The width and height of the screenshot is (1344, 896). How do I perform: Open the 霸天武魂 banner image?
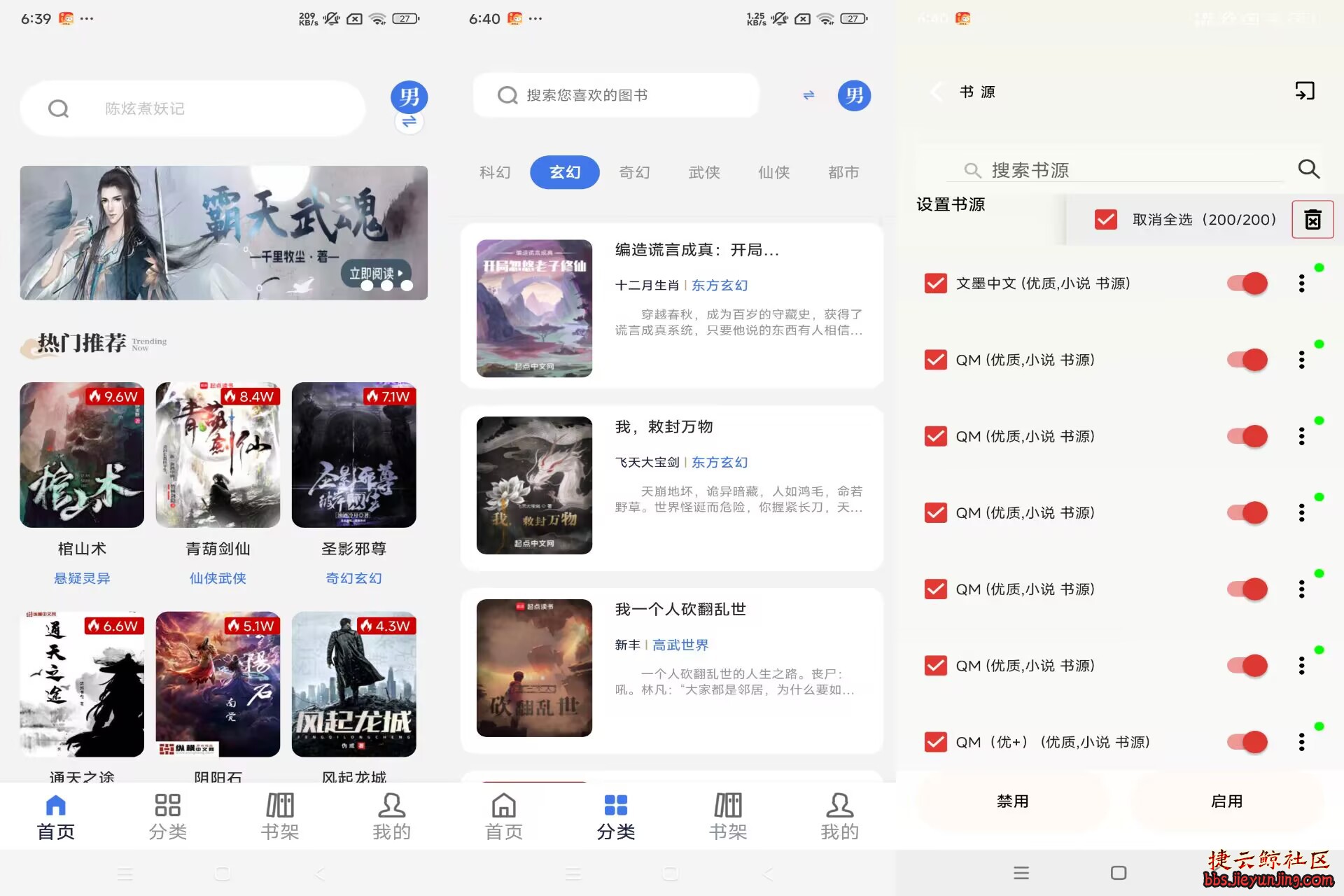pyautogui.click(x=224, y=233)
